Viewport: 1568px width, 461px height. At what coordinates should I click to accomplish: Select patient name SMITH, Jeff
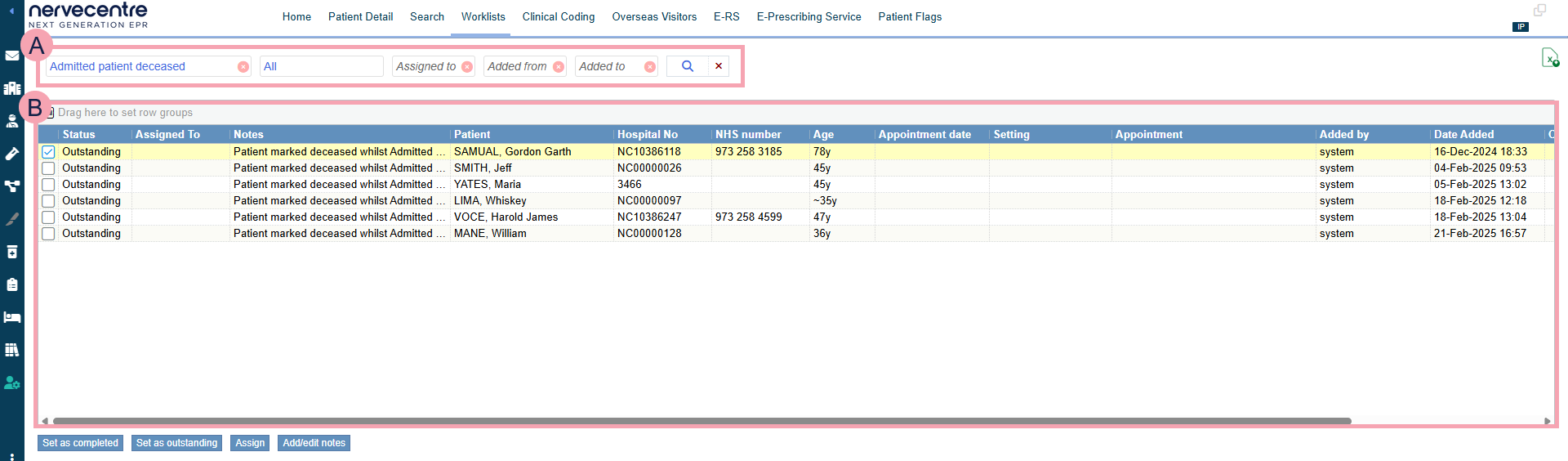point(483,168)
